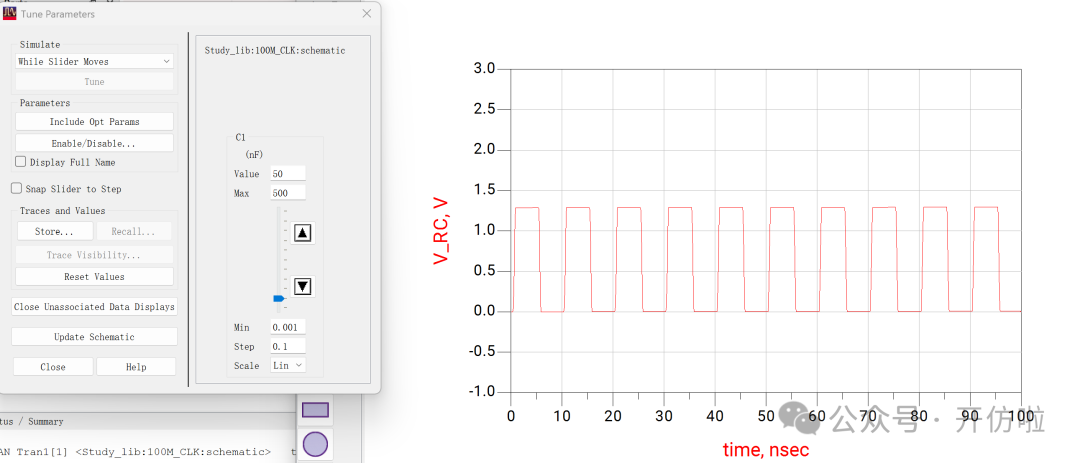The image size is (1080, 463).
Task: Click the C1 slider handle
Action: coord(279,298)
